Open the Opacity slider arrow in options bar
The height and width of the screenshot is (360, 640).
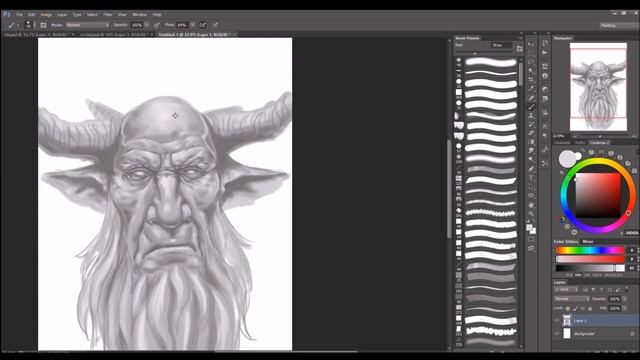pyautogui.click(x=147, y=25)
